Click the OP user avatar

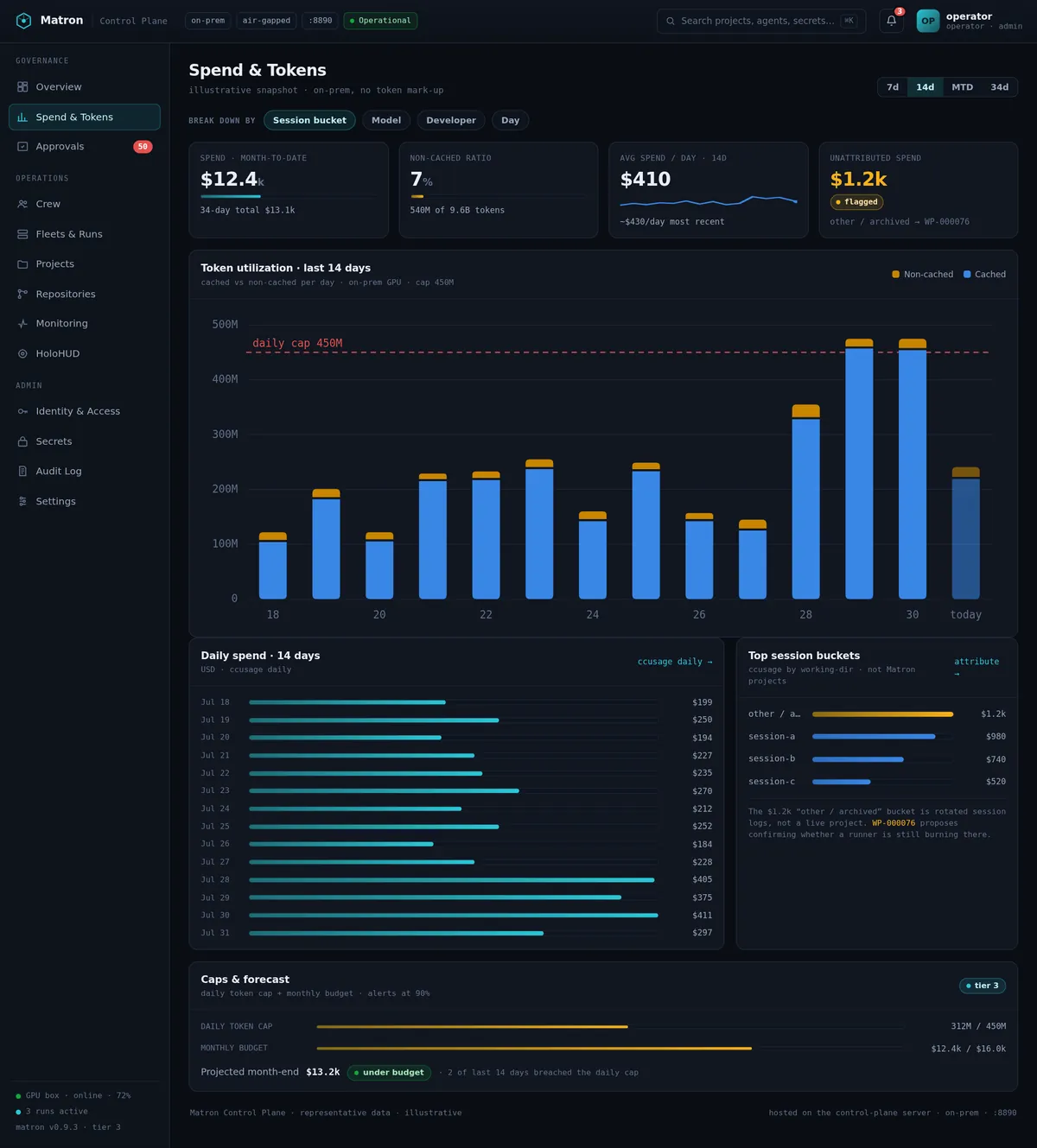(928, 21)
